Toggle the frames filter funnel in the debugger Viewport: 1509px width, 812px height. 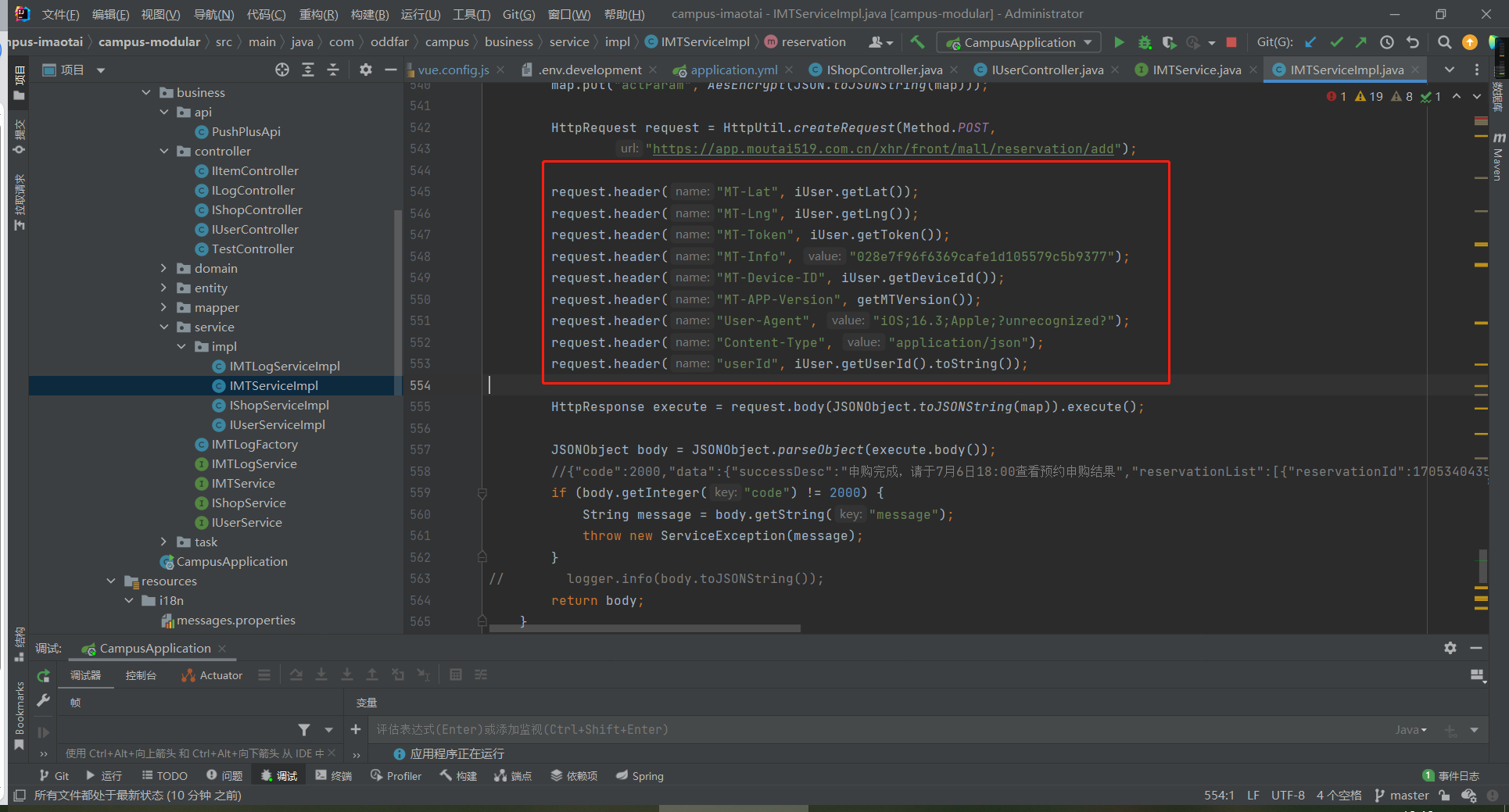[x=304, y=729]
